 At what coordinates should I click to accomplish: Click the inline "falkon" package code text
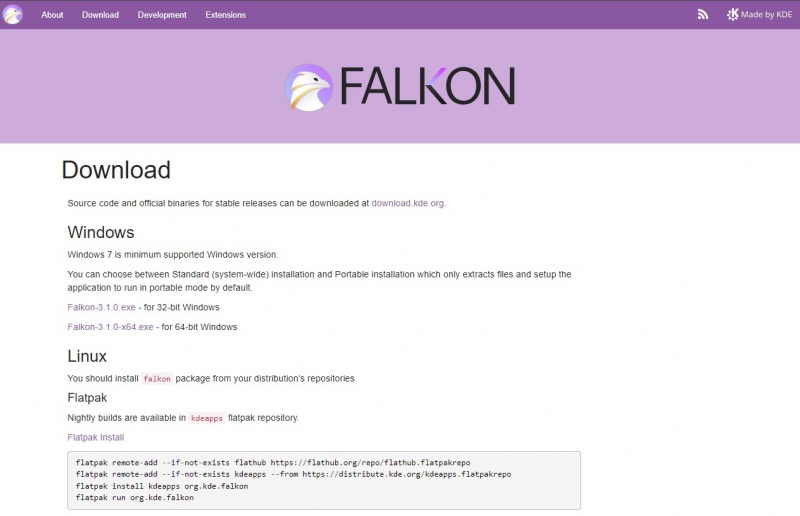(157, 379)
